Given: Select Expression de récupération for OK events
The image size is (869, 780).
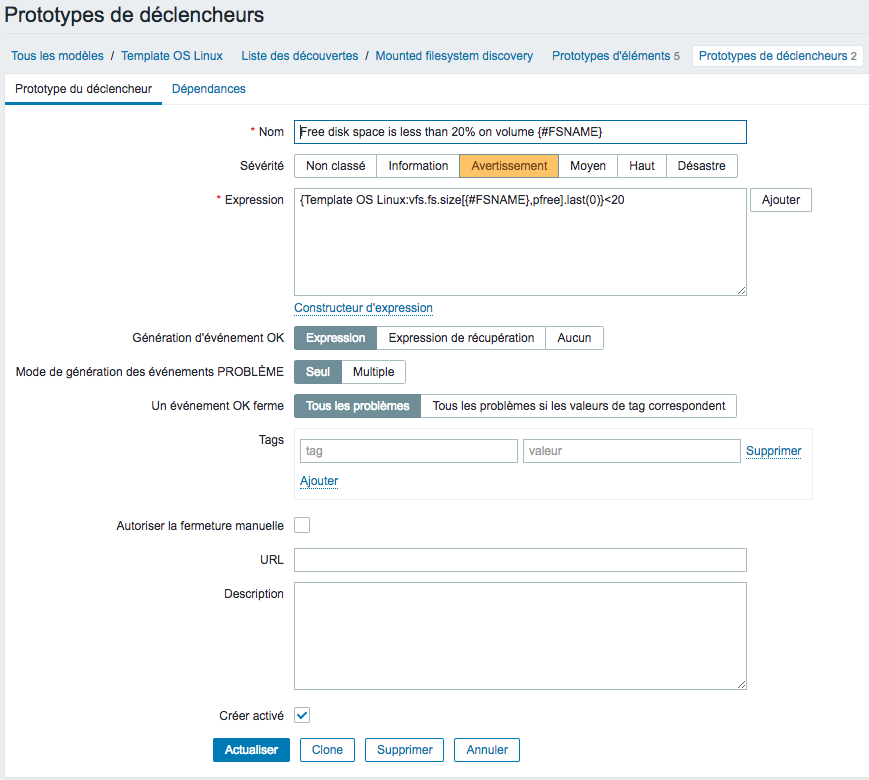Looking at the screenshot, I should tap(461, 338).
